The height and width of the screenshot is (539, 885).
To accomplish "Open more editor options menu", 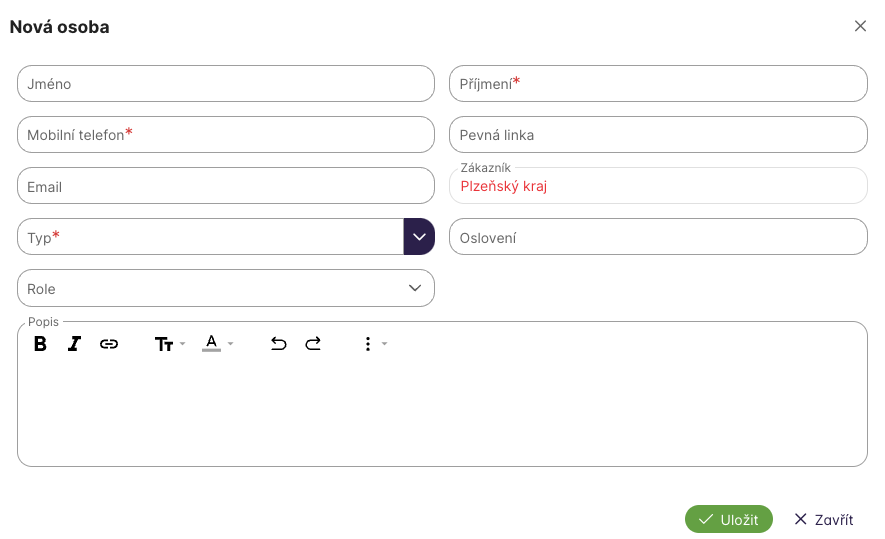I will pyautogui.click(x=373, y=344).
